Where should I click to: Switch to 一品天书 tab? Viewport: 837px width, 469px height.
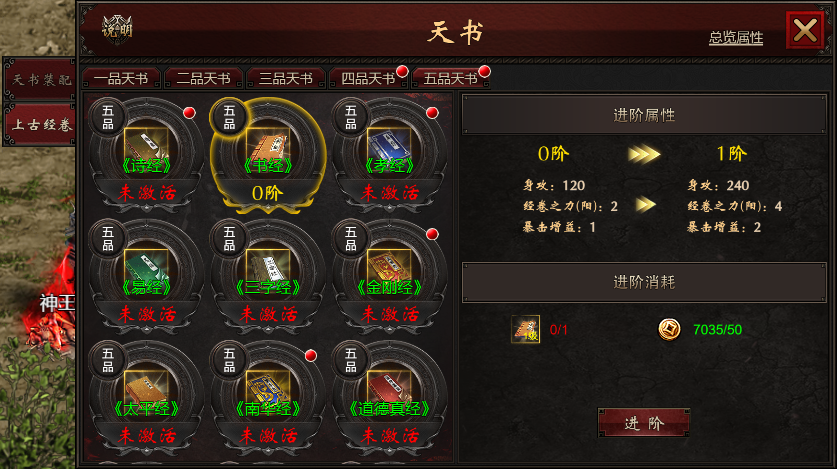(x=121, y=79)
